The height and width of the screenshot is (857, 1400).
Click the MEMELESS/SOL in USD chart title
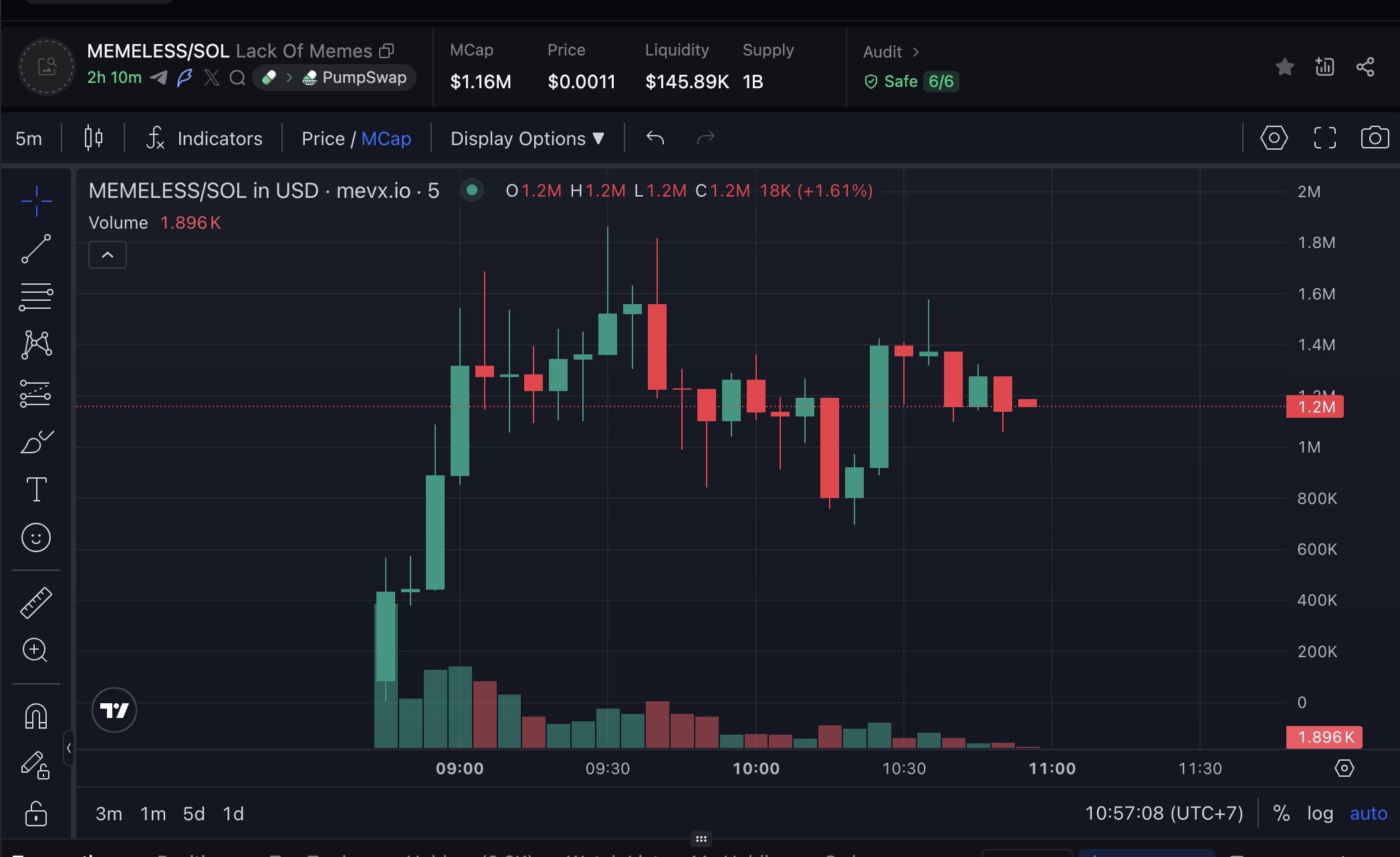click(x=264, y=191)
